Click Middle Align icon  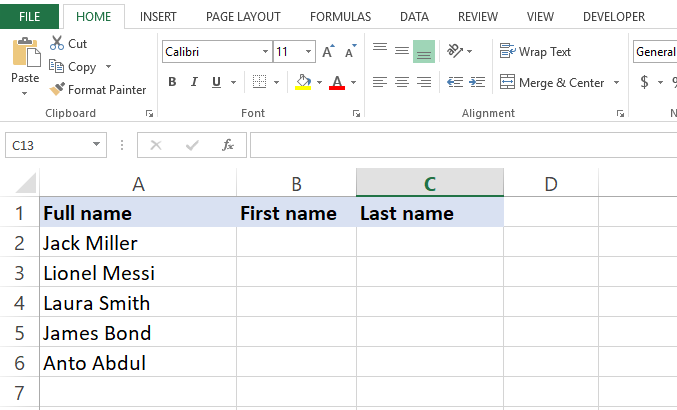click(x=402, y=51)
